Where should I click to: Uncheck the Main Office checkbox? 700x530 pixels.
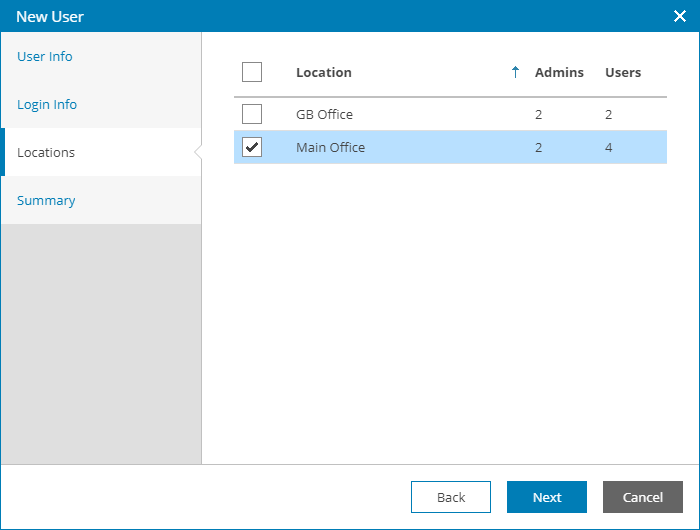coord(252,148)
